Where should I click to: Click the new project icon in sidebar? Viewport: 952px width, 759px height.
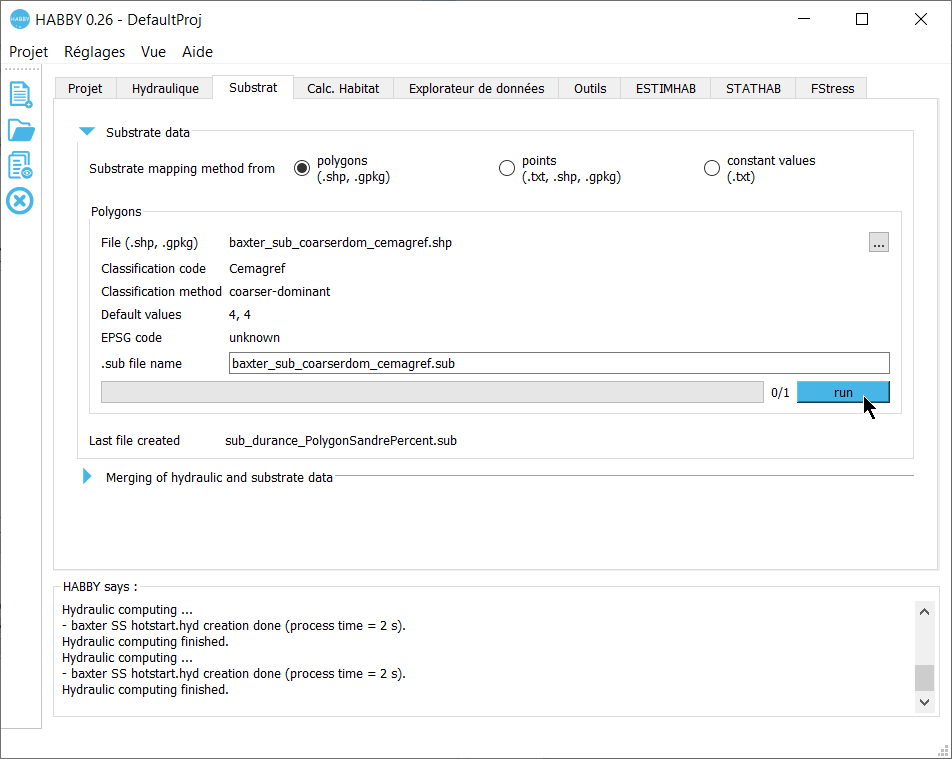point(20,94)
